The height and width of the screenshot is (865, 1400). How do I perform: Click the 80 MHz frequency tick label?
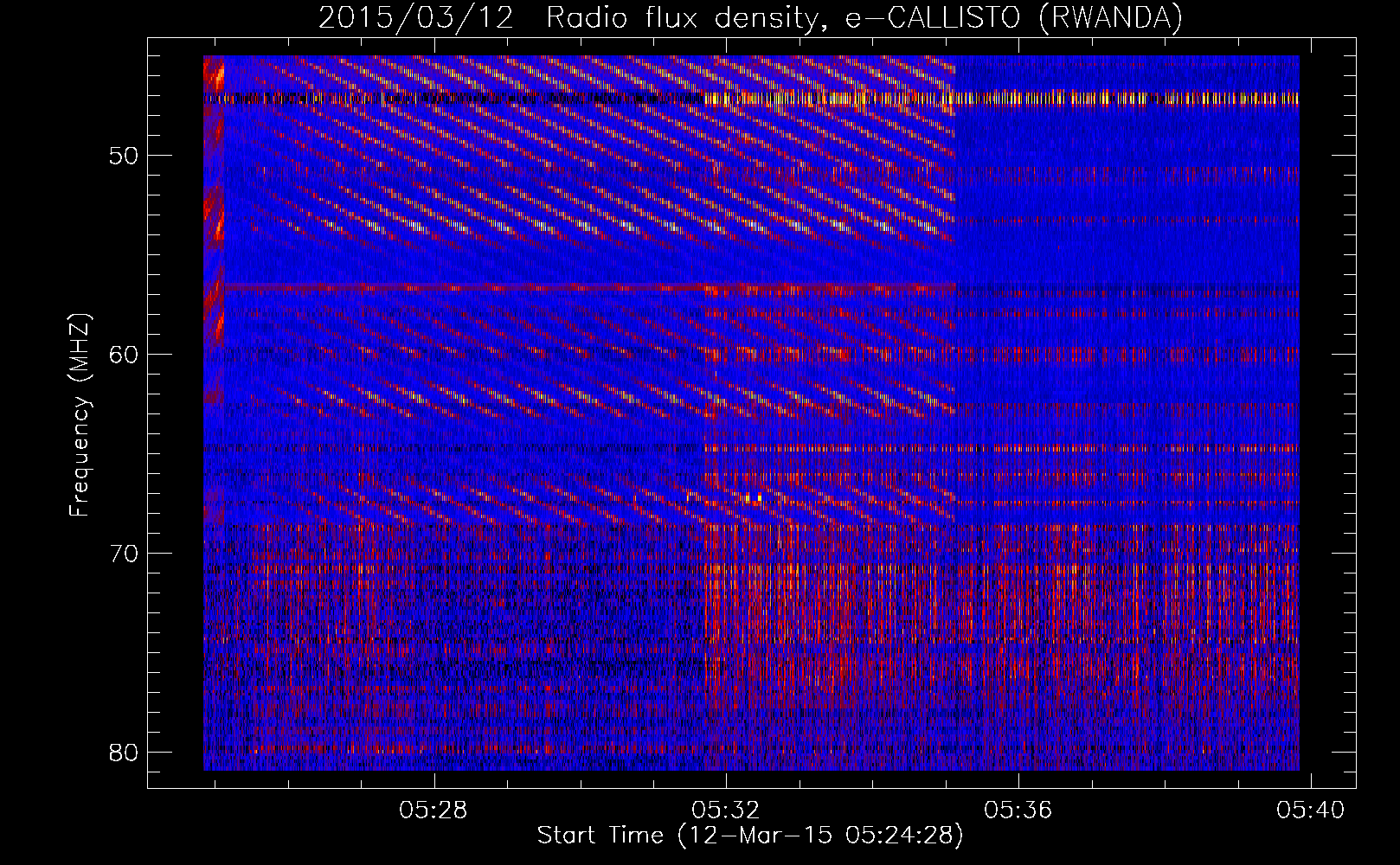pos(125,752)
